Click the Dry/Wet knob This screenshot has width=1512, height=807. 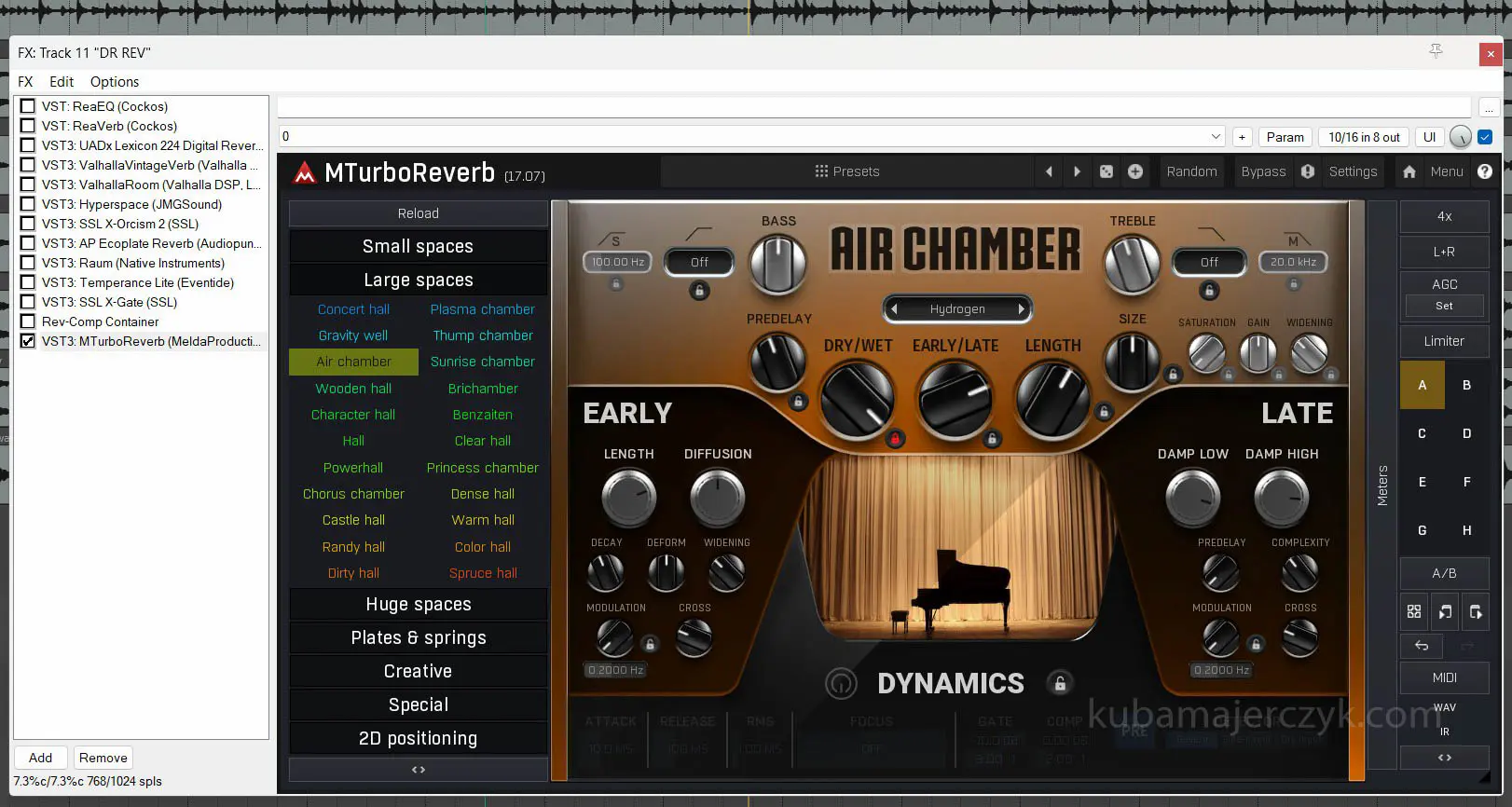[x=857, y=398]
